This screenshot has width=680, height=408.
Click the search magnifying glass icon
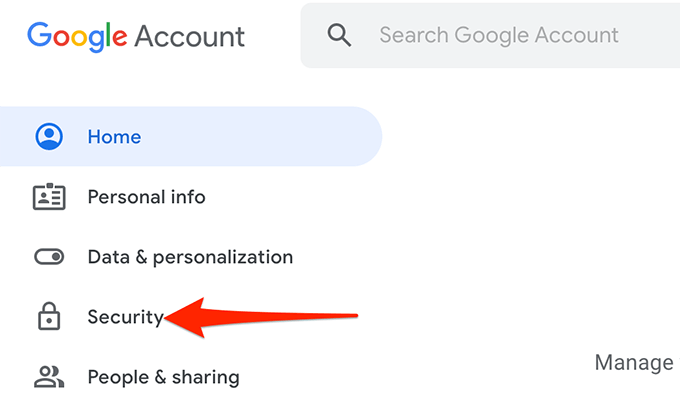(x=340, y=36)
